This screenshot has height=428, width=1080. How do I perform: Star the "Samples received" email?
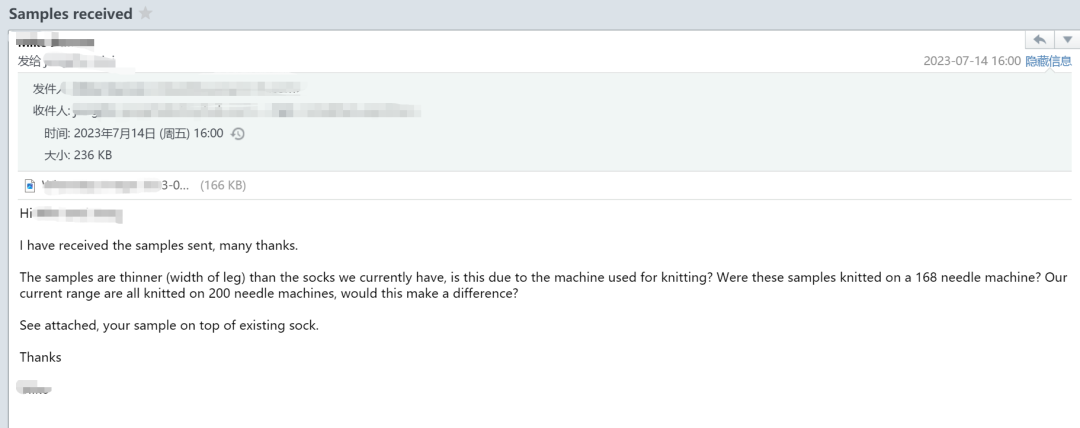point(145,13)
